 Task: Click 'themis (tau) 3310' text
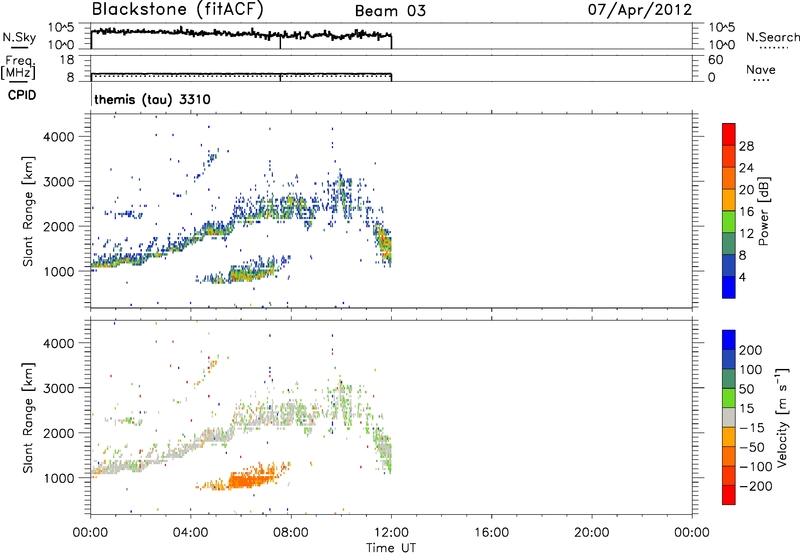[152, 99]
